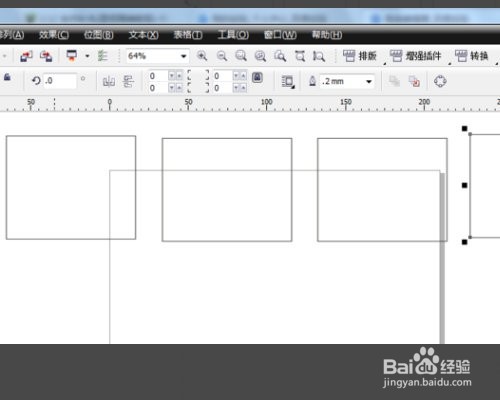Click the rotation angle arrow icon
500x400 pixels.
pos(36,81)
